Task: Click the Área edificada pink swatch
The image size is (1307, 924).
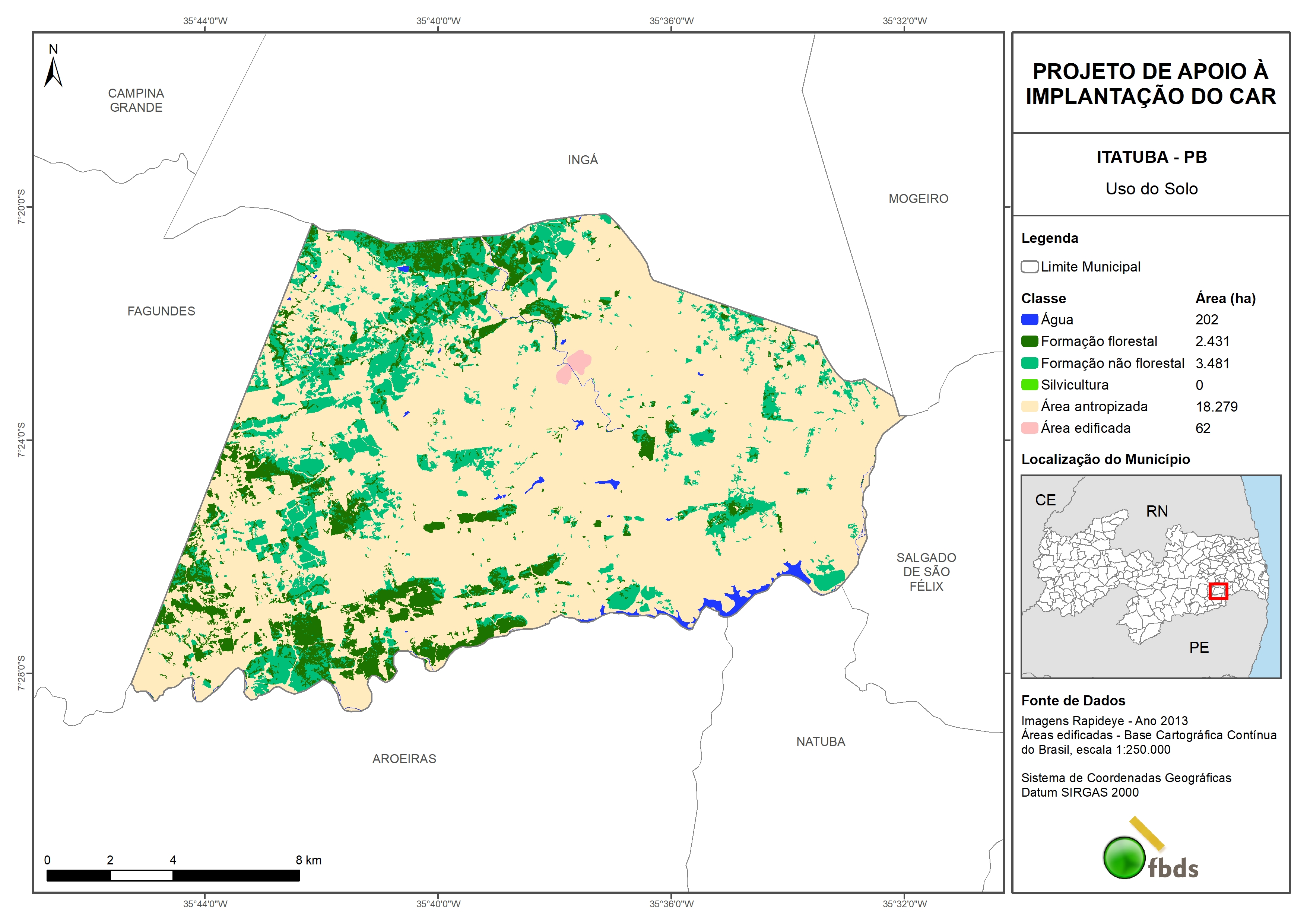Action: [x=1029, y=428]
